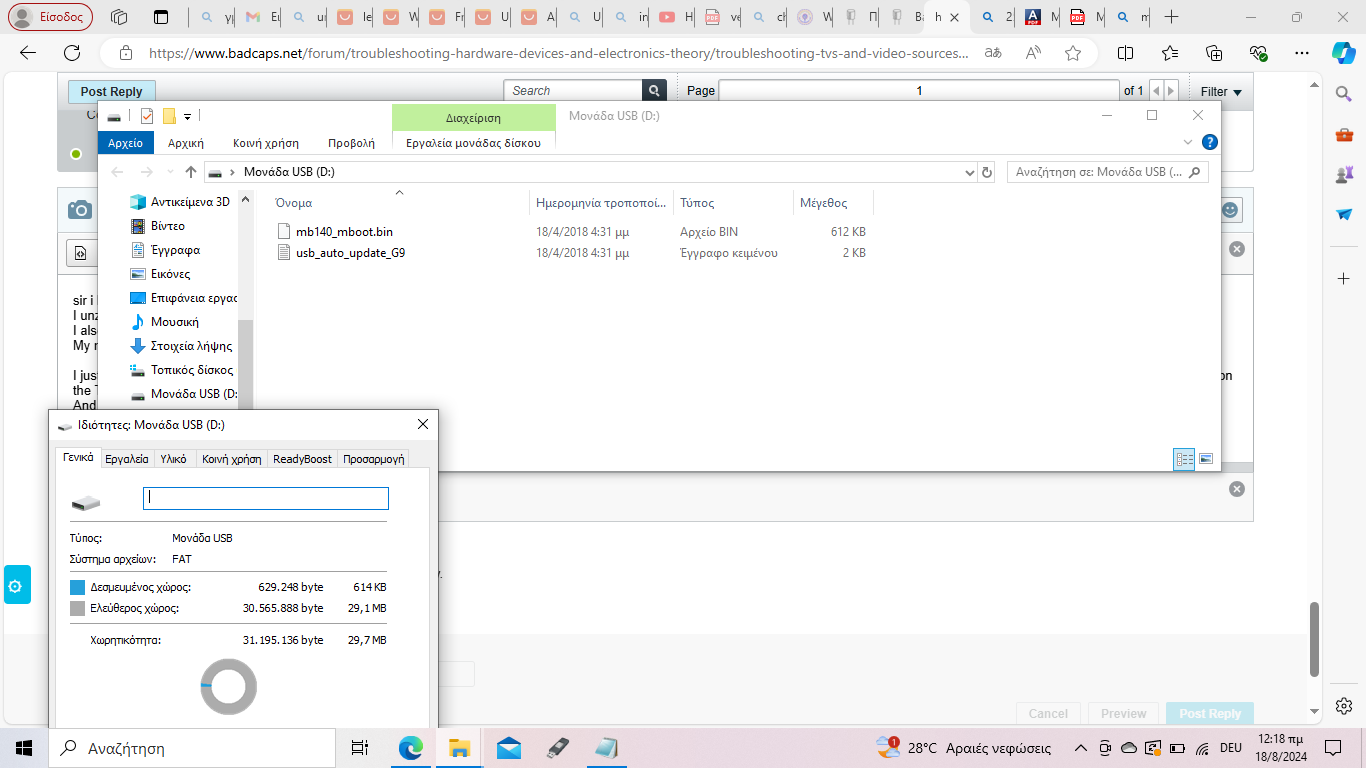Open the Προβολή ribbon tab
Image resolution: width=1366 pixels, height=768 pixels.
tap(351, 143)
